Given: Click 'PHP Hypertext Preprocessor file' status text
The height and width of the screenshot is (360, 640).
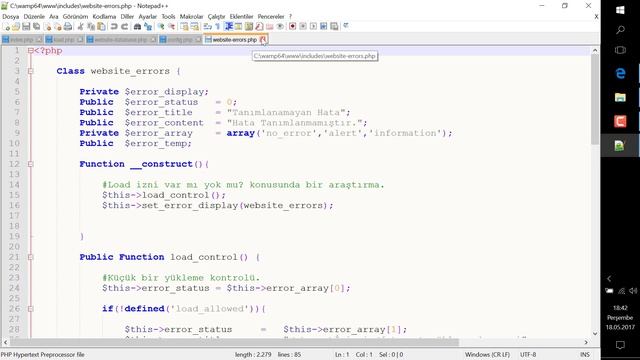Looking at the screenshot, I should (42, 355).
